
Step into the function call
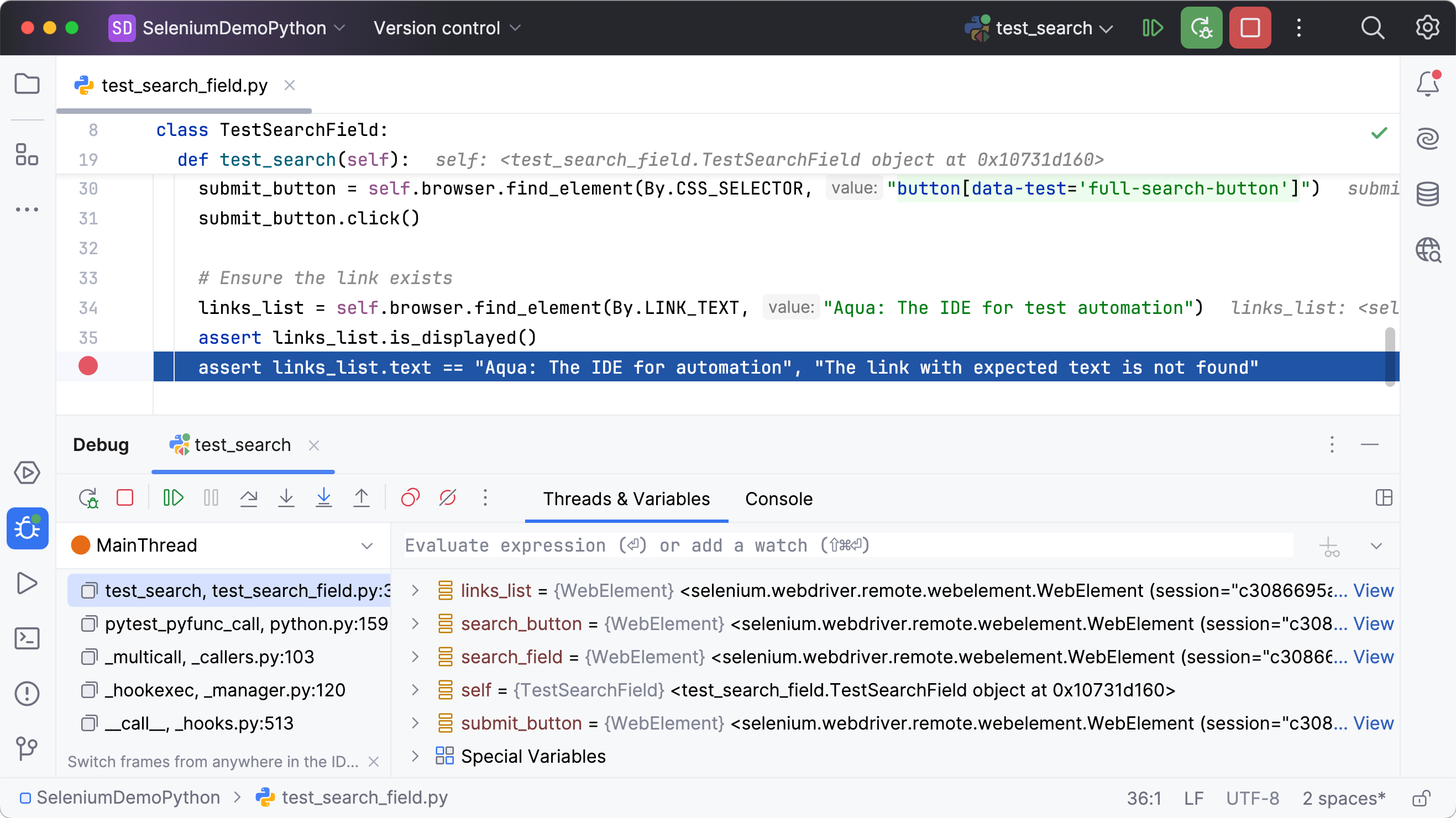point(286,497)
